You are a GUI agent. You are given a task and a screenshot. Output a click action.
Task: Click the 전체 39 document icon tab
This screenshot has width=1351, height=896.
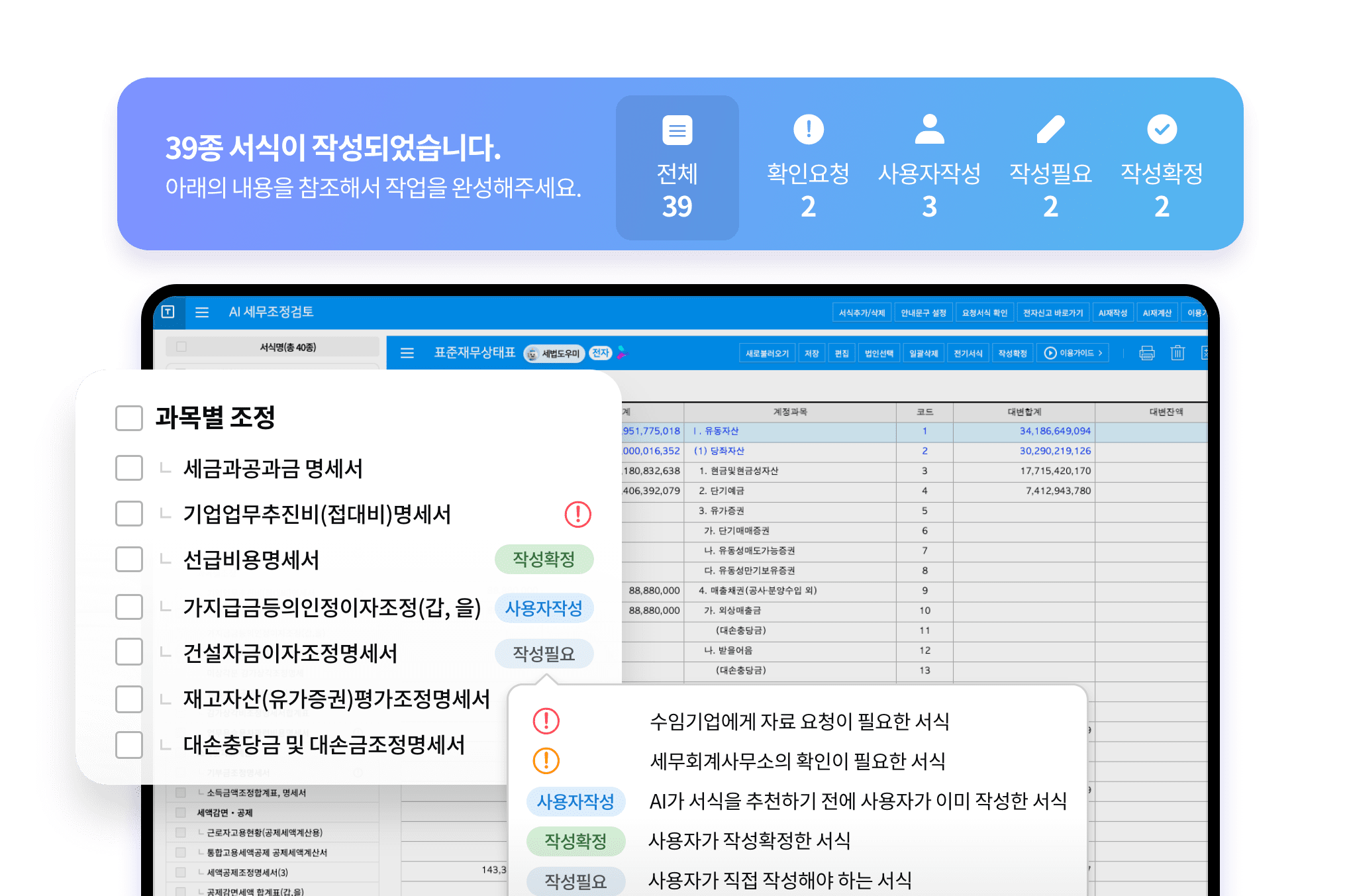point(677,167)
